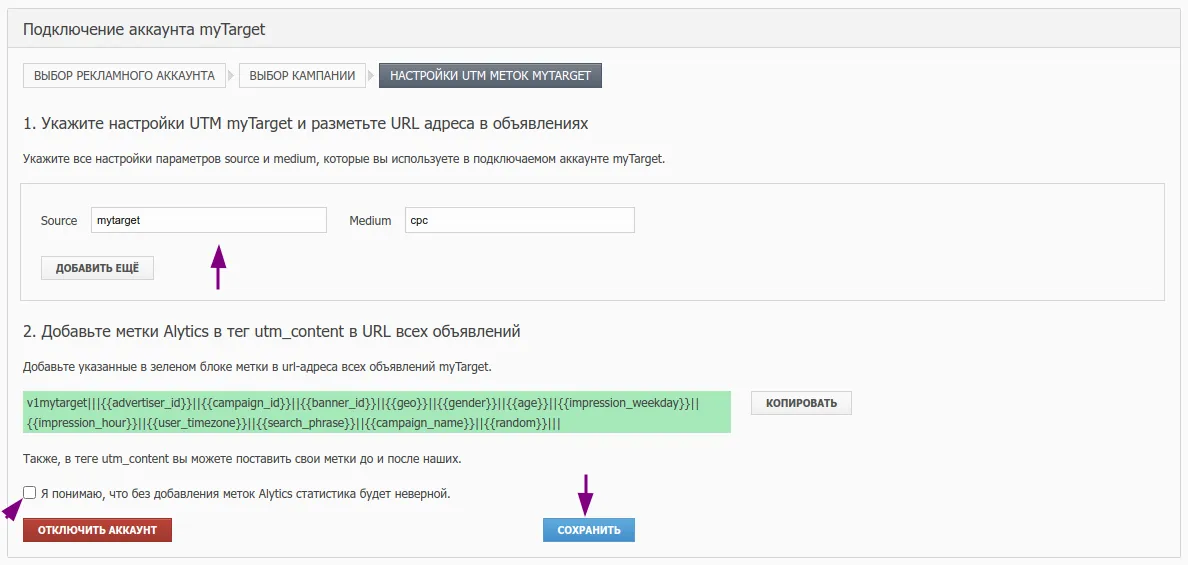Screen dimensions: 1188x565
Task: Click the 'Source' field label
Action: click(x=59, y=220)
